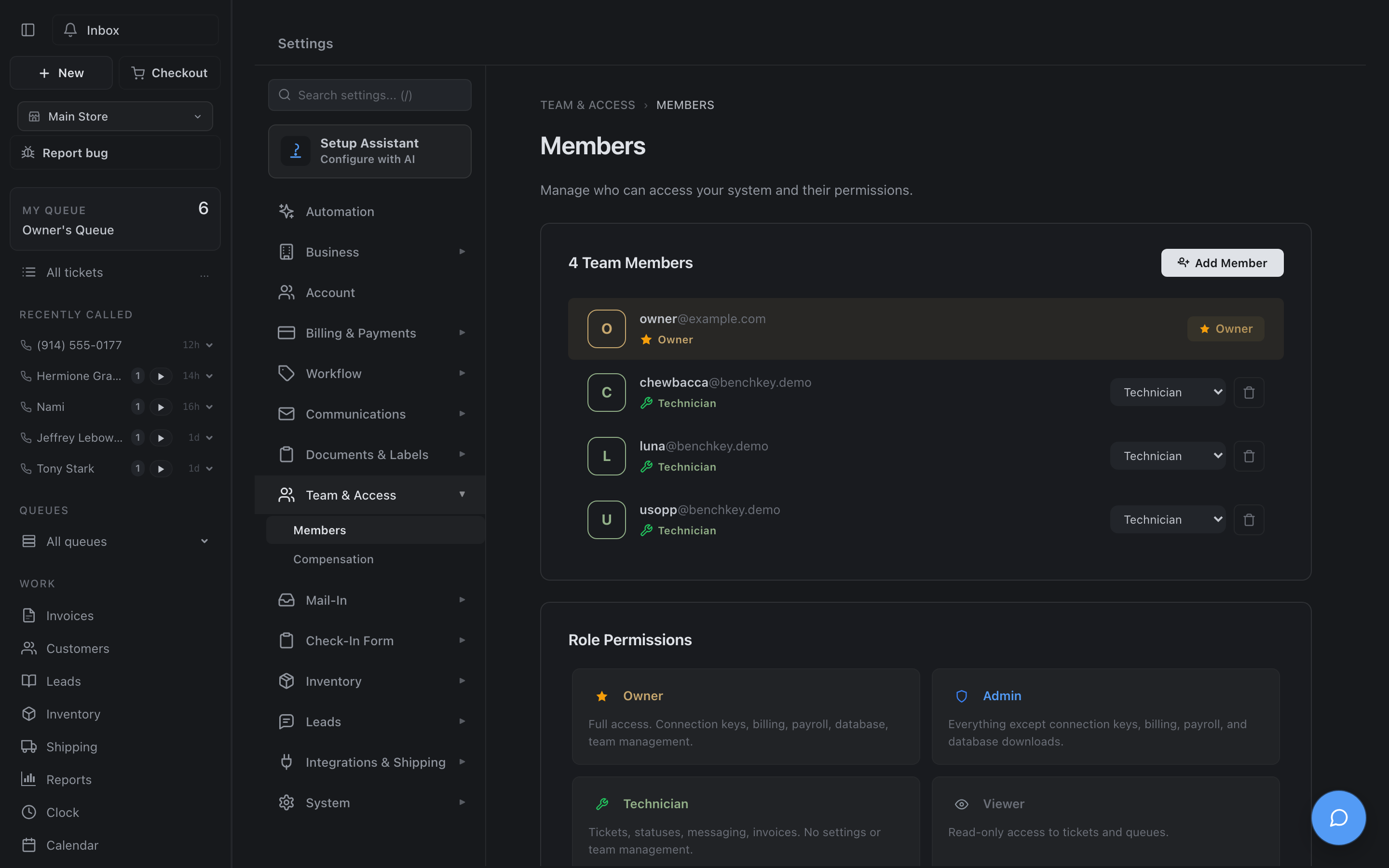Open the Inbox notifications

click(x=136, y=30)
